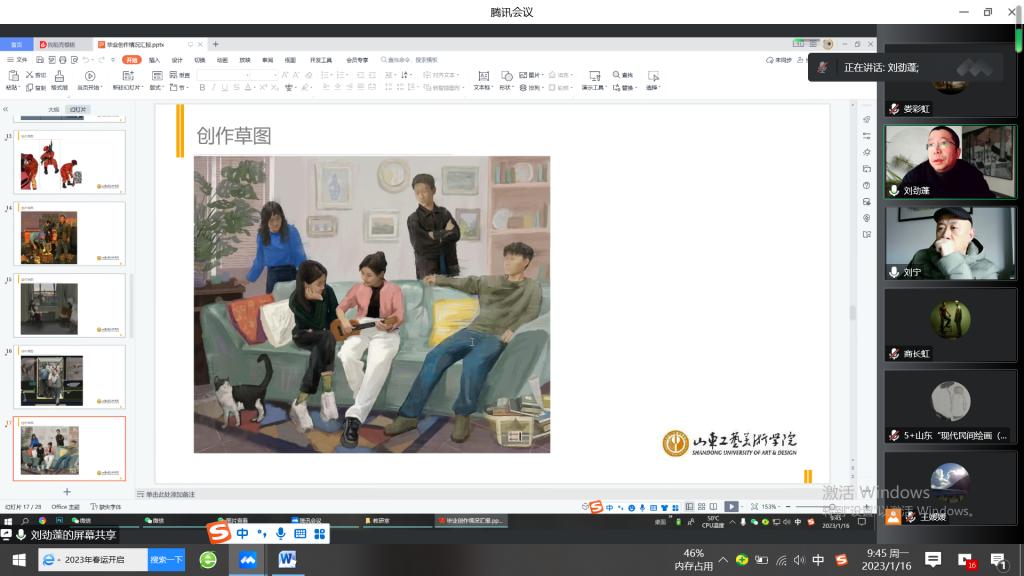Insert a Text Box (文本框) from ribbon
The height and width of the screenshot is (576, 1024).
pyautogui.click(x=482, y=76)
